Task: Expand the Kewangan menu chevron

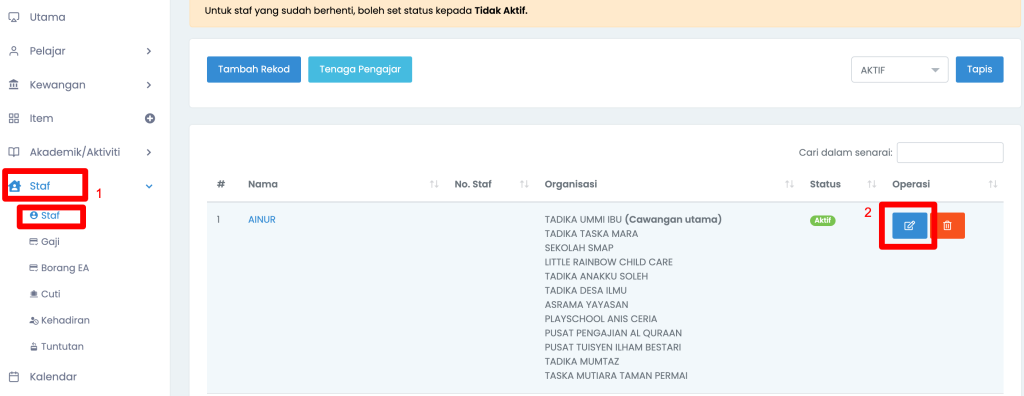Action: 149,85
